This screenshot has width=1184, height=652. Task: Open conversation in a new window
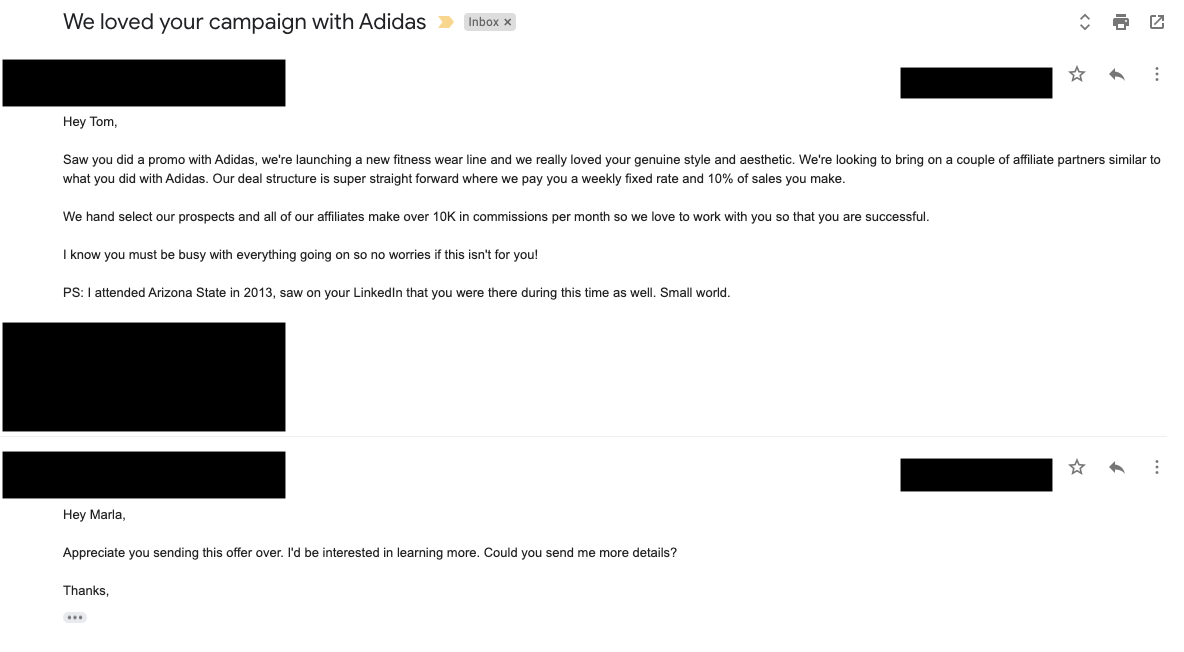pos(1157,22)
